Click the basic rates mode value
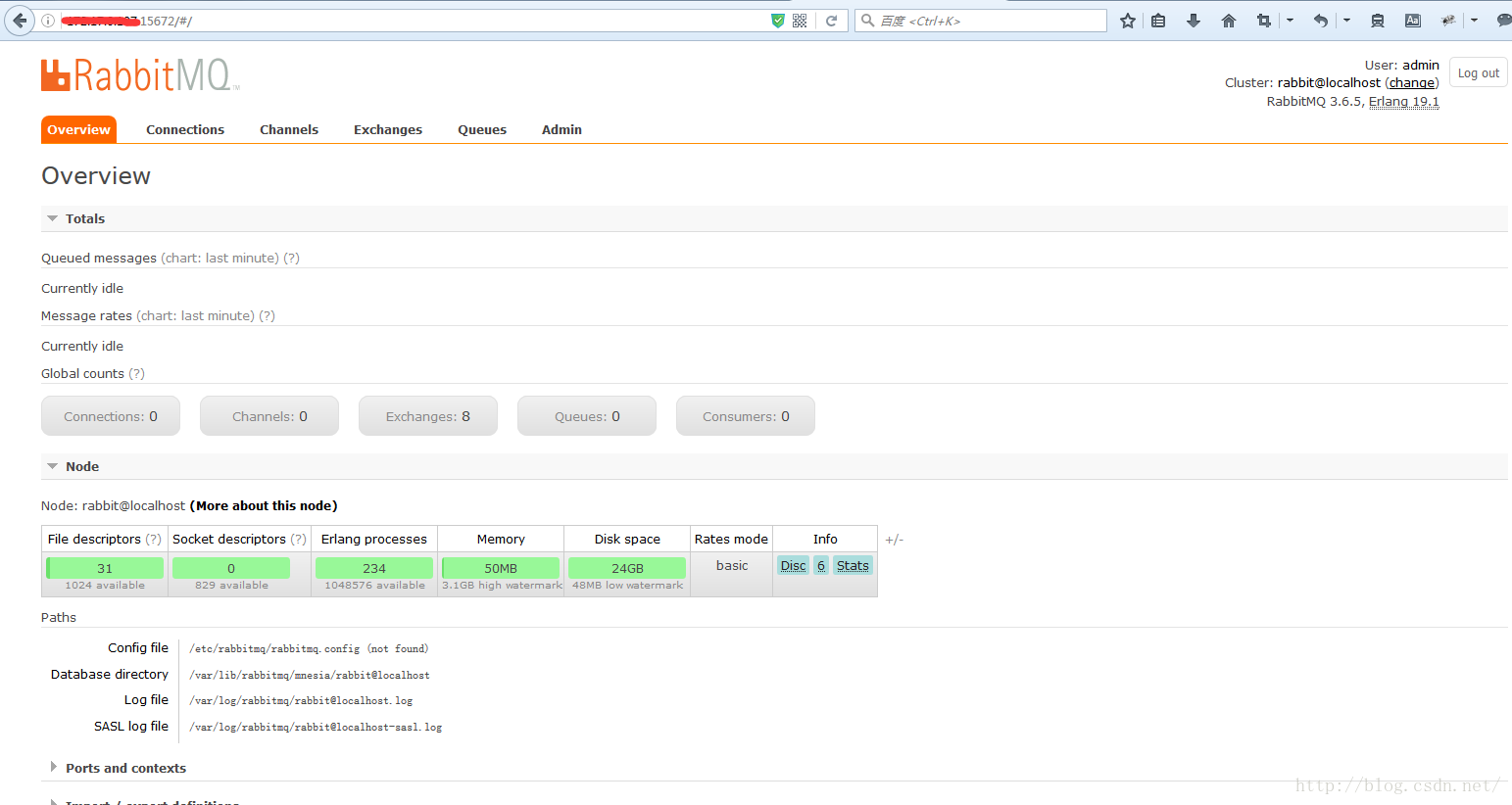1512x805 pixels. coord(732,566)
